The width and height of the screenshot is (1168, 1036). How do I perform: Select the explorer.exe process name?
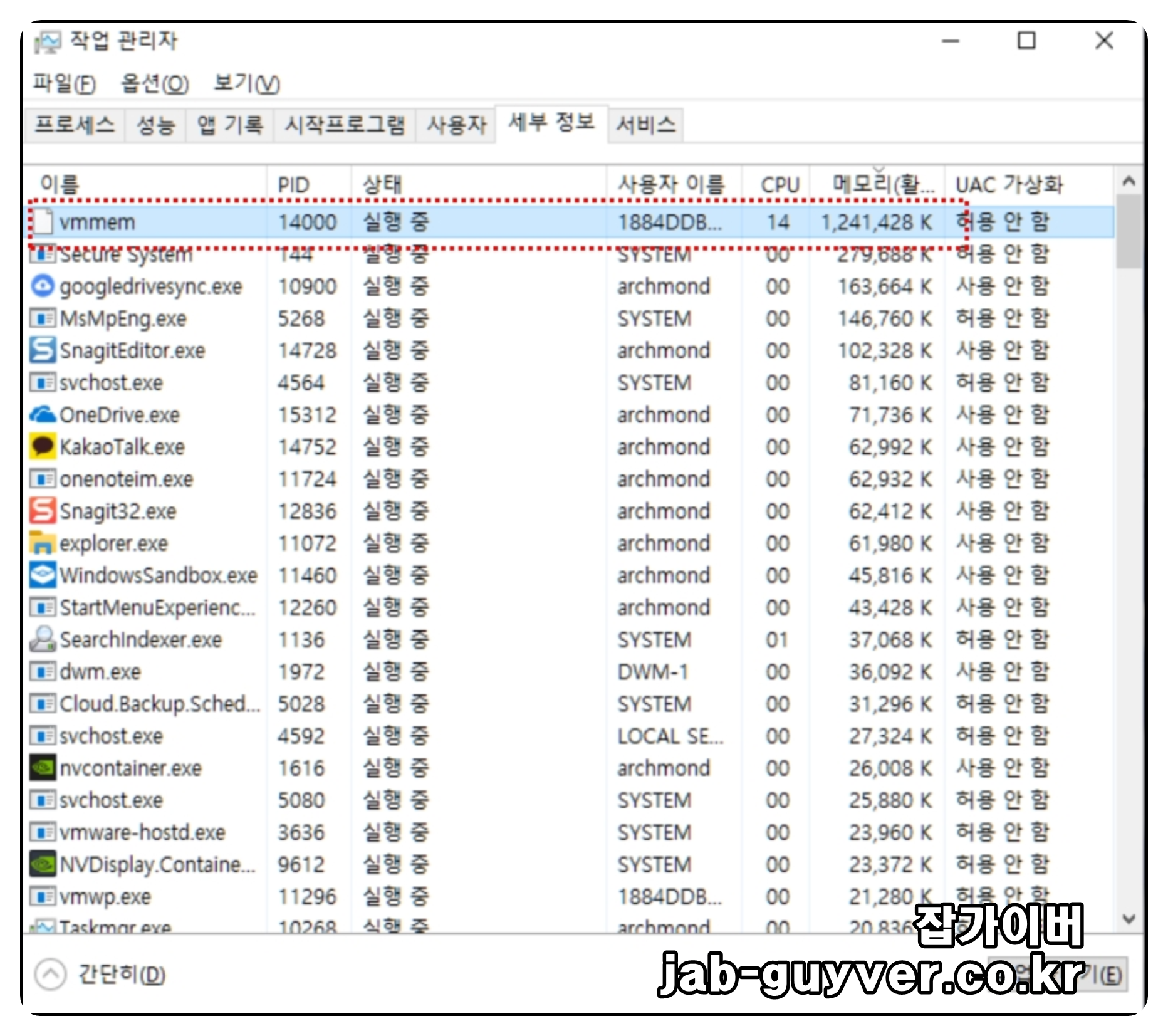tap(113, 543)
